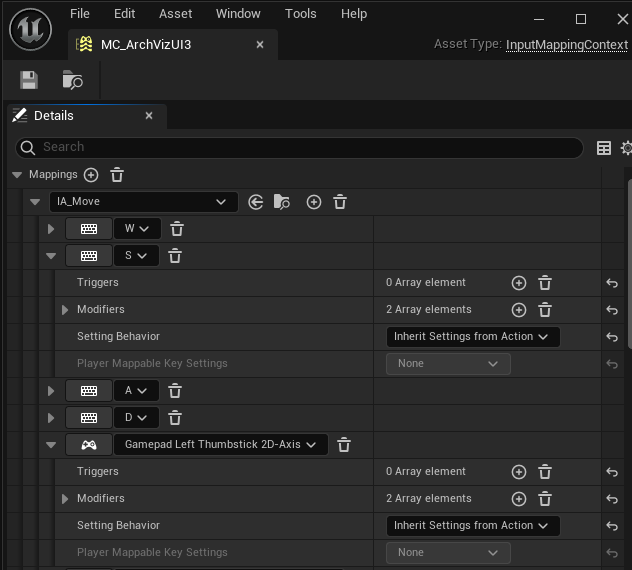Screen dimensions: 632x570
Task: Open the D key dropdown
Action: coord(136,418)
